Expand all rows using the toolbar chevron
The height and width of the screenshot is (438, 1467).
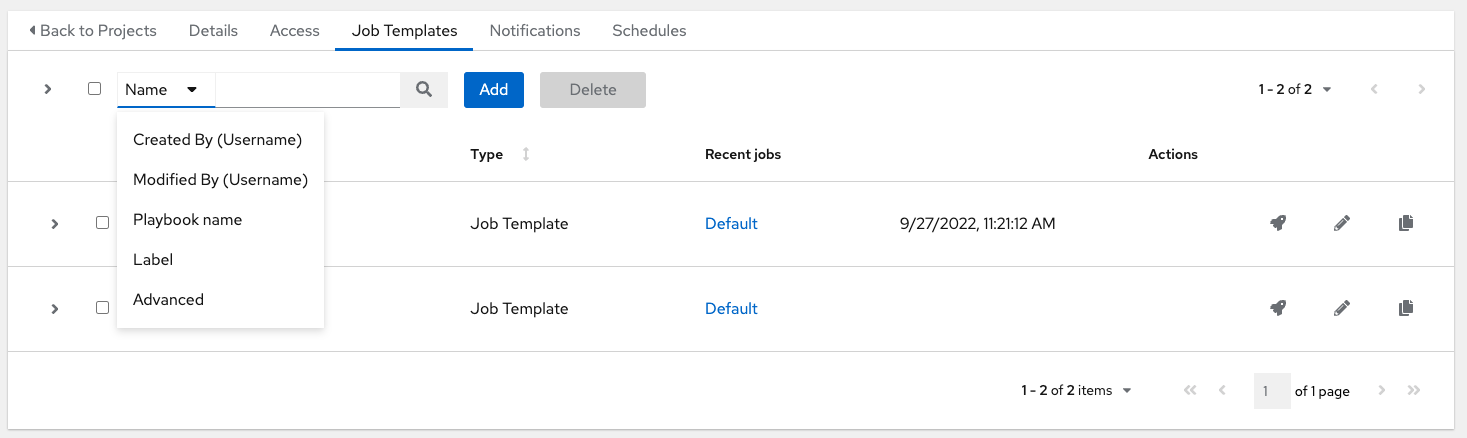[x=47, y=89]
